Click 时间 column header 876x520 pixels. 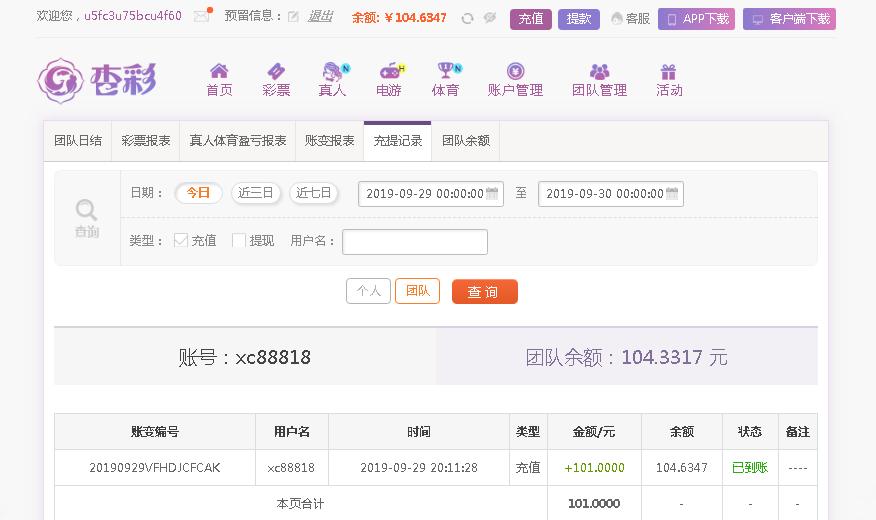pyautogui.click(x=419, y=432)
